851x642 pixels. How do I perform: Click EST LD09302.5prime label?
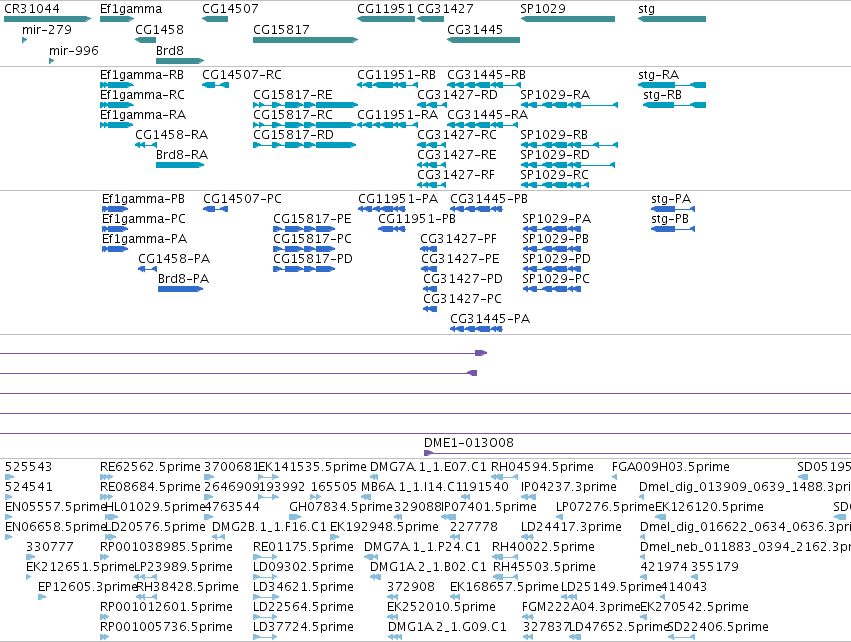pyautogui.click(x=303, y=567)
